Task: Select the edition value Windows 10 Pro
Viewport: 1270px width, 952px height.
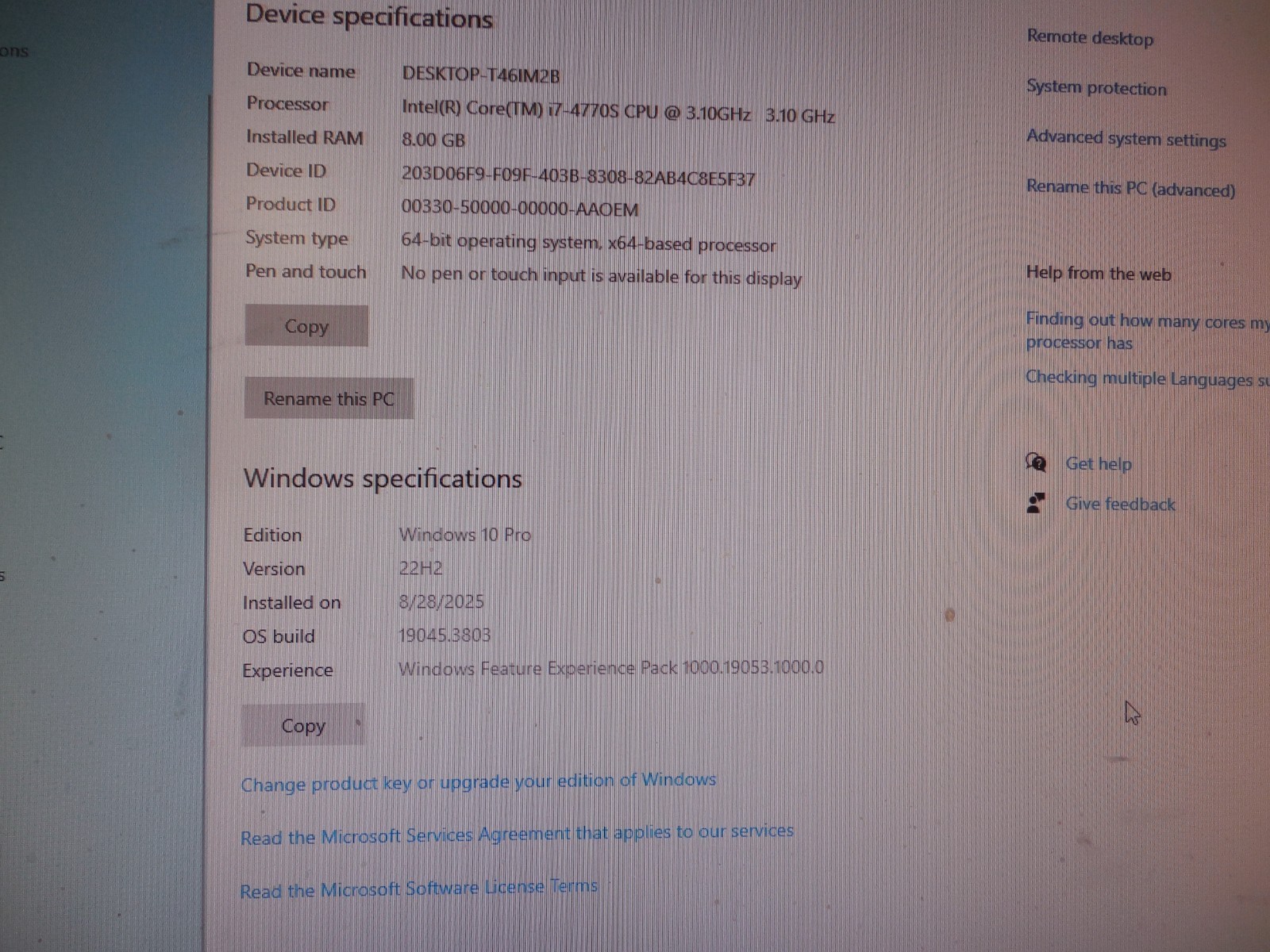Action: pos(465,534)
